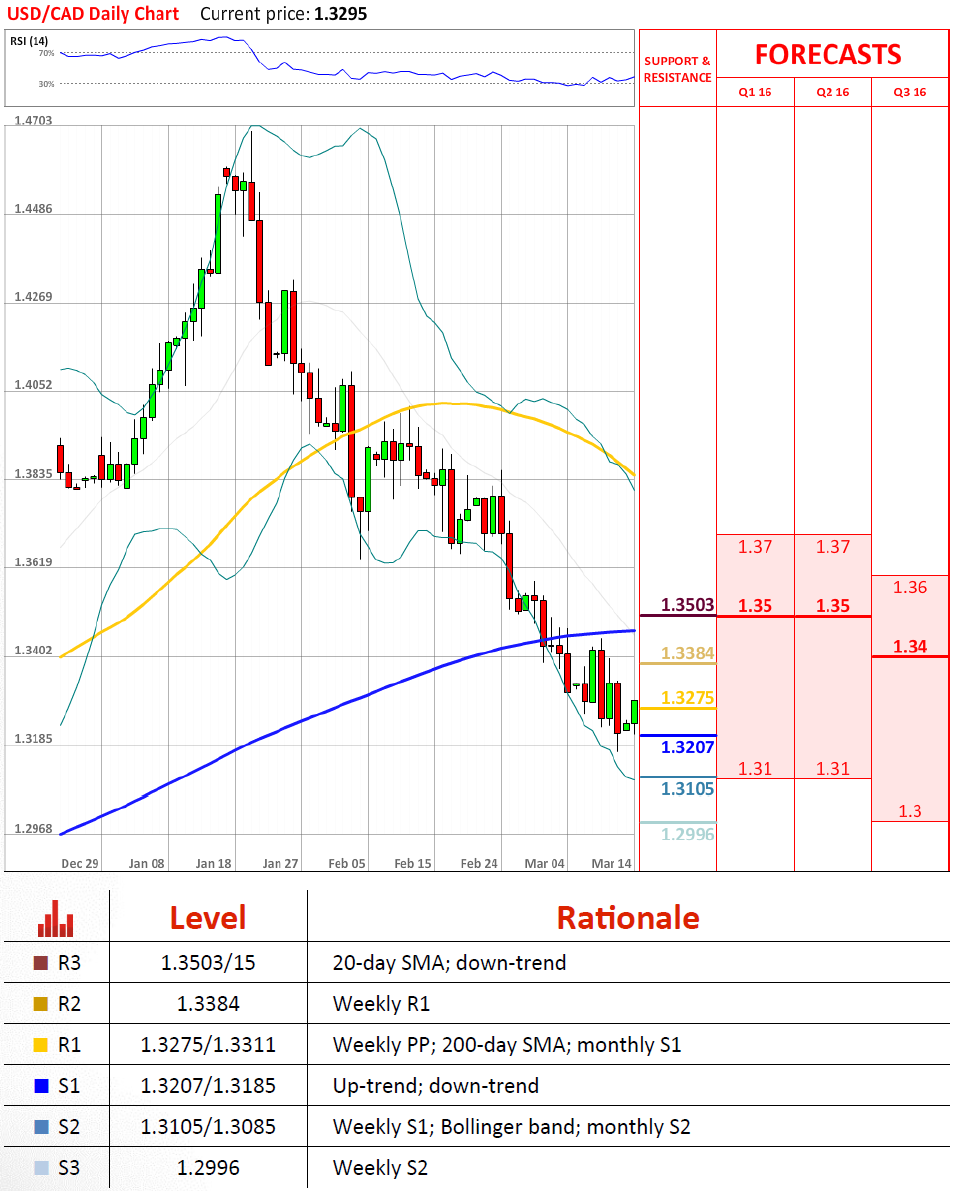Click the S1 blue color swatch

tap(41, 1086)
